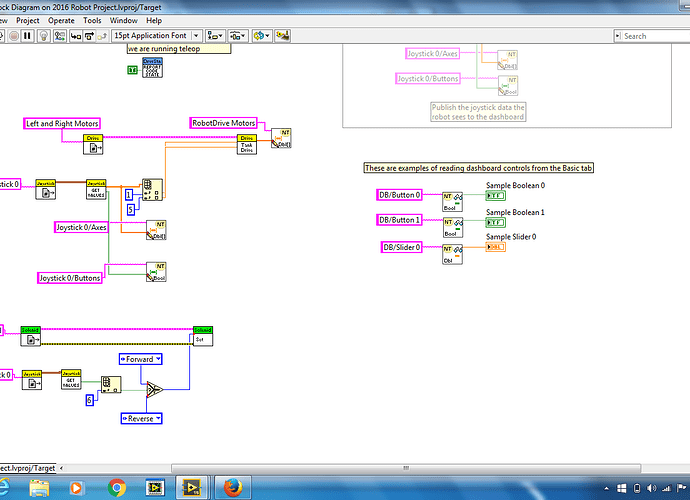Select NT read Bool node for DB/Button 1
Image resolution: width=690 pixels, height=500 pixels.
(452, 228)
